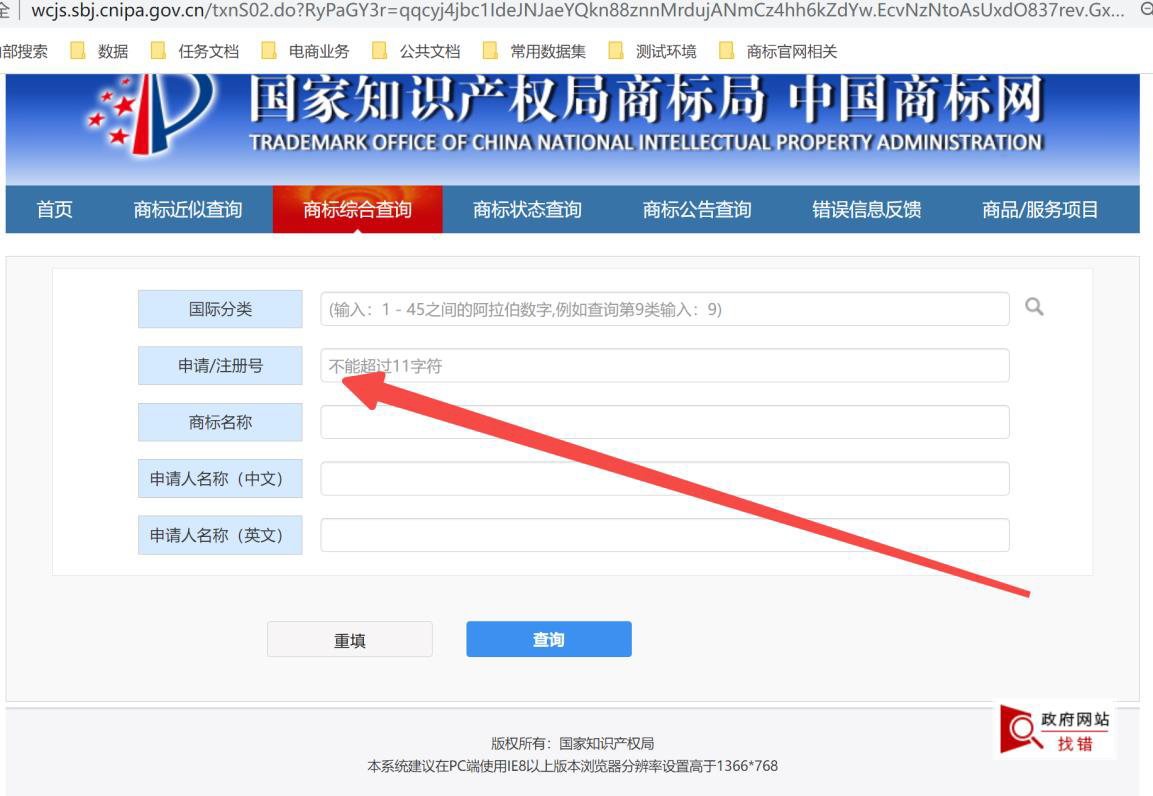1153x796 pixels.
Task: Click the 国际分类 label
Action: 220,309
